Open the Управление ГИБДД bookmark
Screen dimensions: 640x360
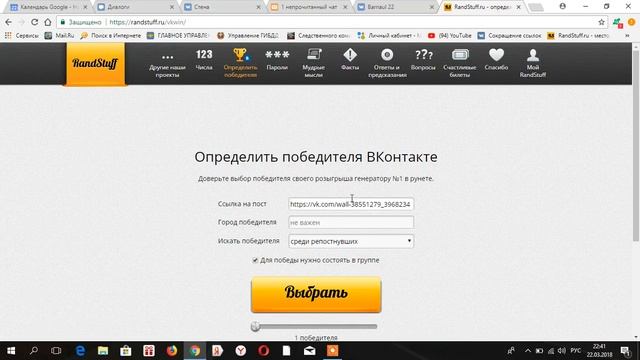(x=248, y=36)
